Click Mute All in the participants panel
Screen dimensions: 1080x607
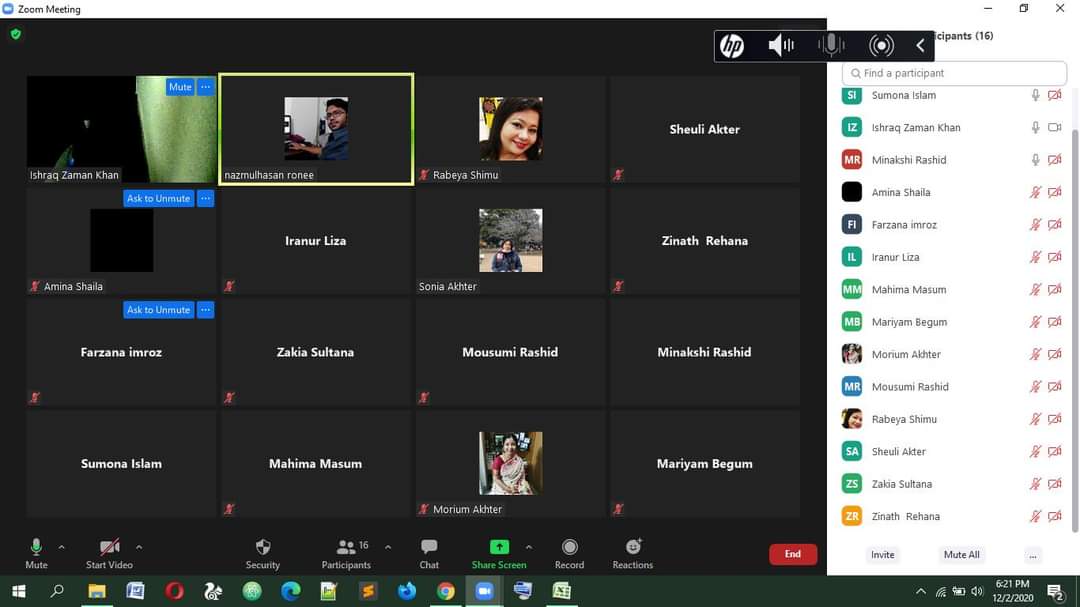click(x=962, y=555)
